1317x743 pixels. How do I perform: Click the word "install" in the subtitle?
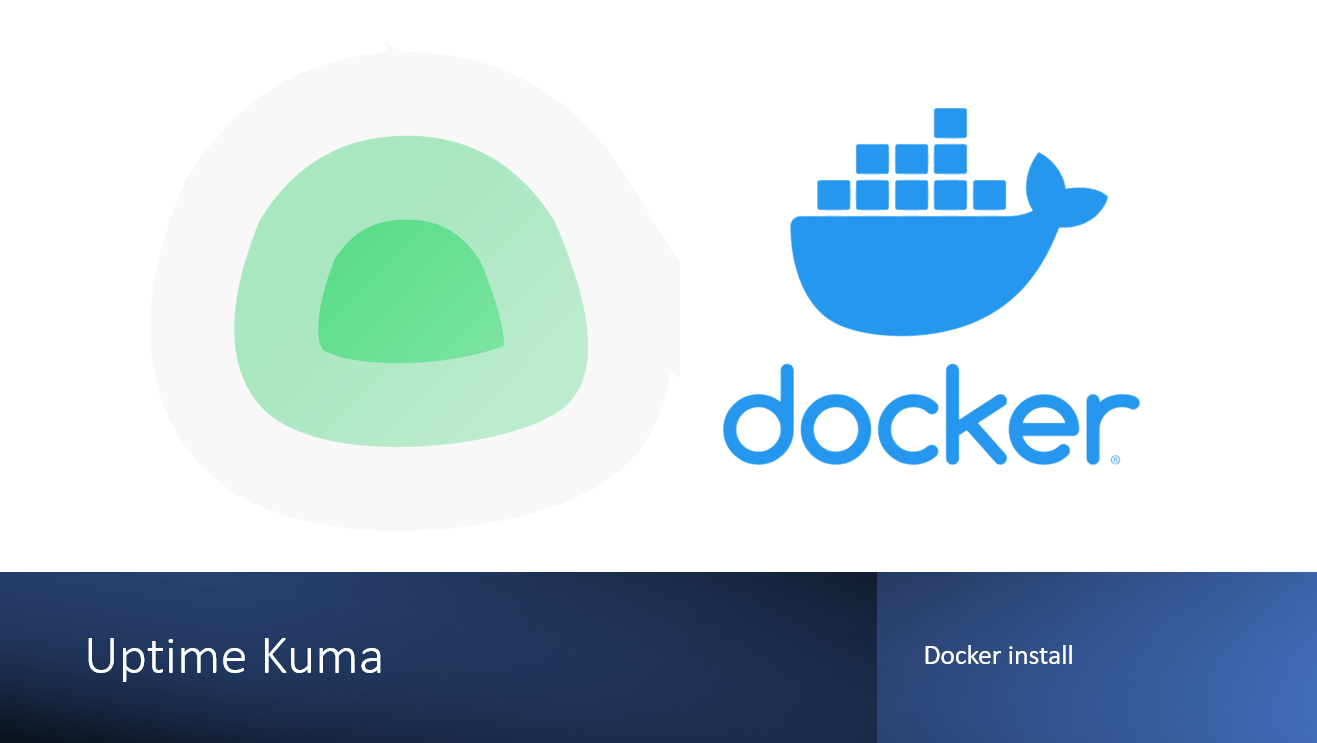click(1040, 655)
